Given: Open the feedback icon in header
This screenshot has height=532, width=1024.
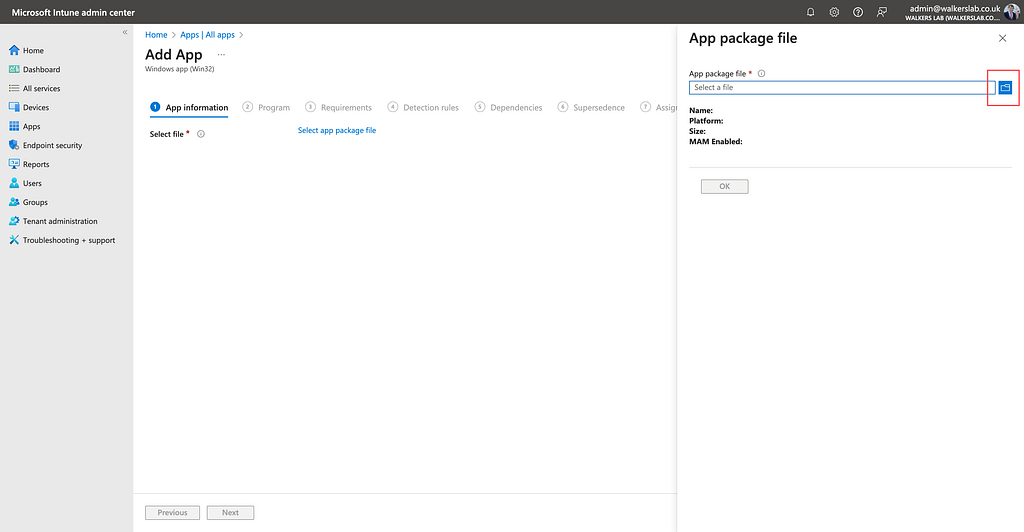Looking at the screenshot, I should [882, 12].
